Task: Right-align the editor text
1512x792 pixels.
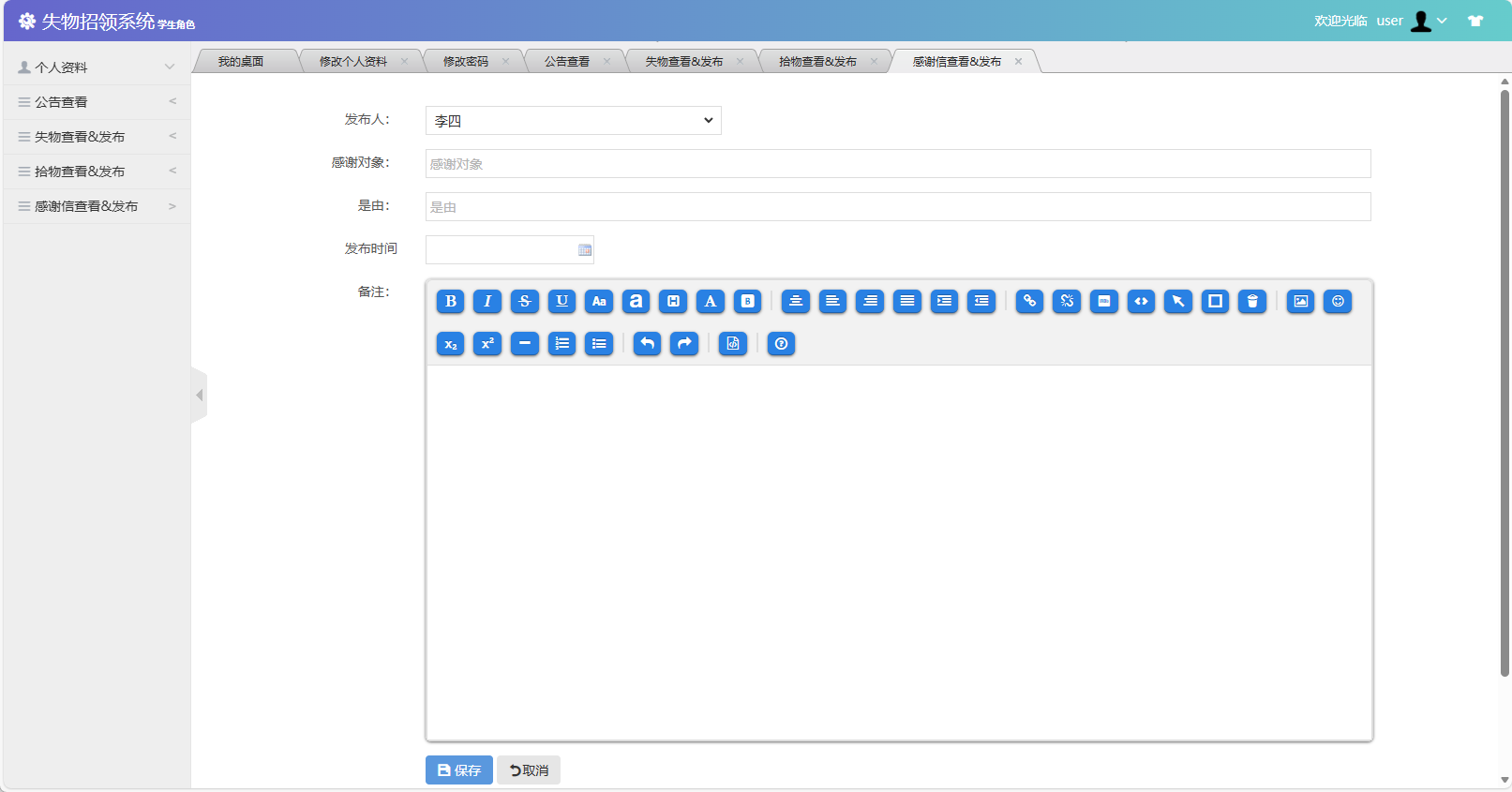Action: coord(870,301)
